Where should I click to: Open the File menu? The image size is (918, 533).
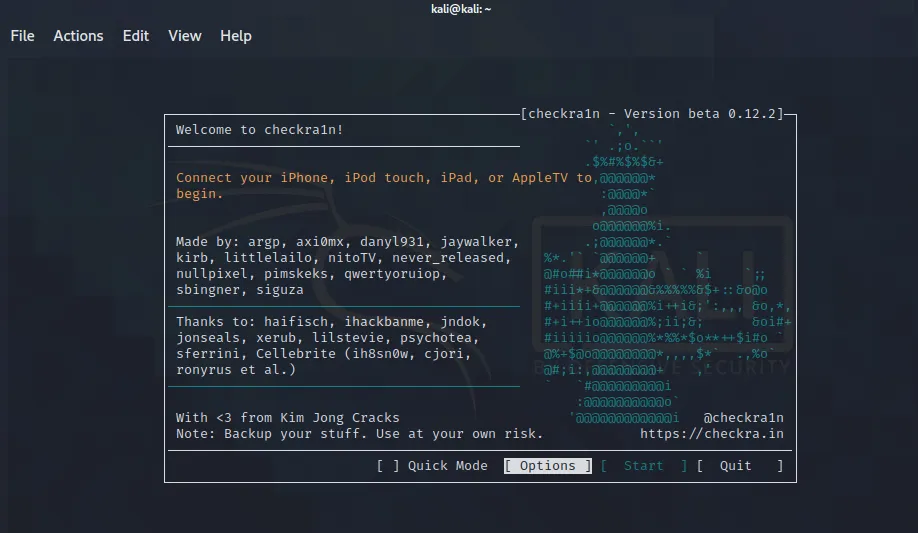coord(22,36)
